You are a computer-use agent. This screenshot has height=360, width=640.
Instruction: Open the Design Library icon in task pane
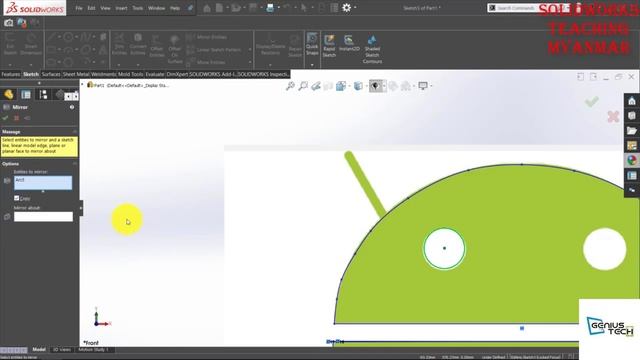(631, 116)
